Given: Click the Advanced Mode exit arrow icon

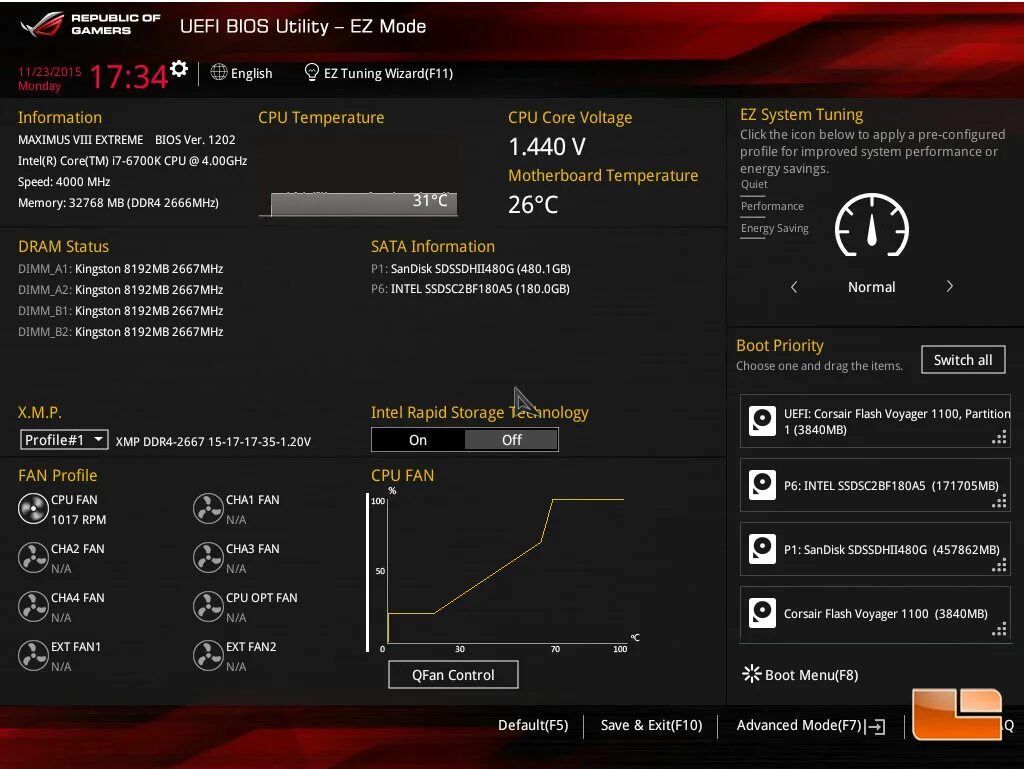Looking at the screenshot, I should (876, 726).
